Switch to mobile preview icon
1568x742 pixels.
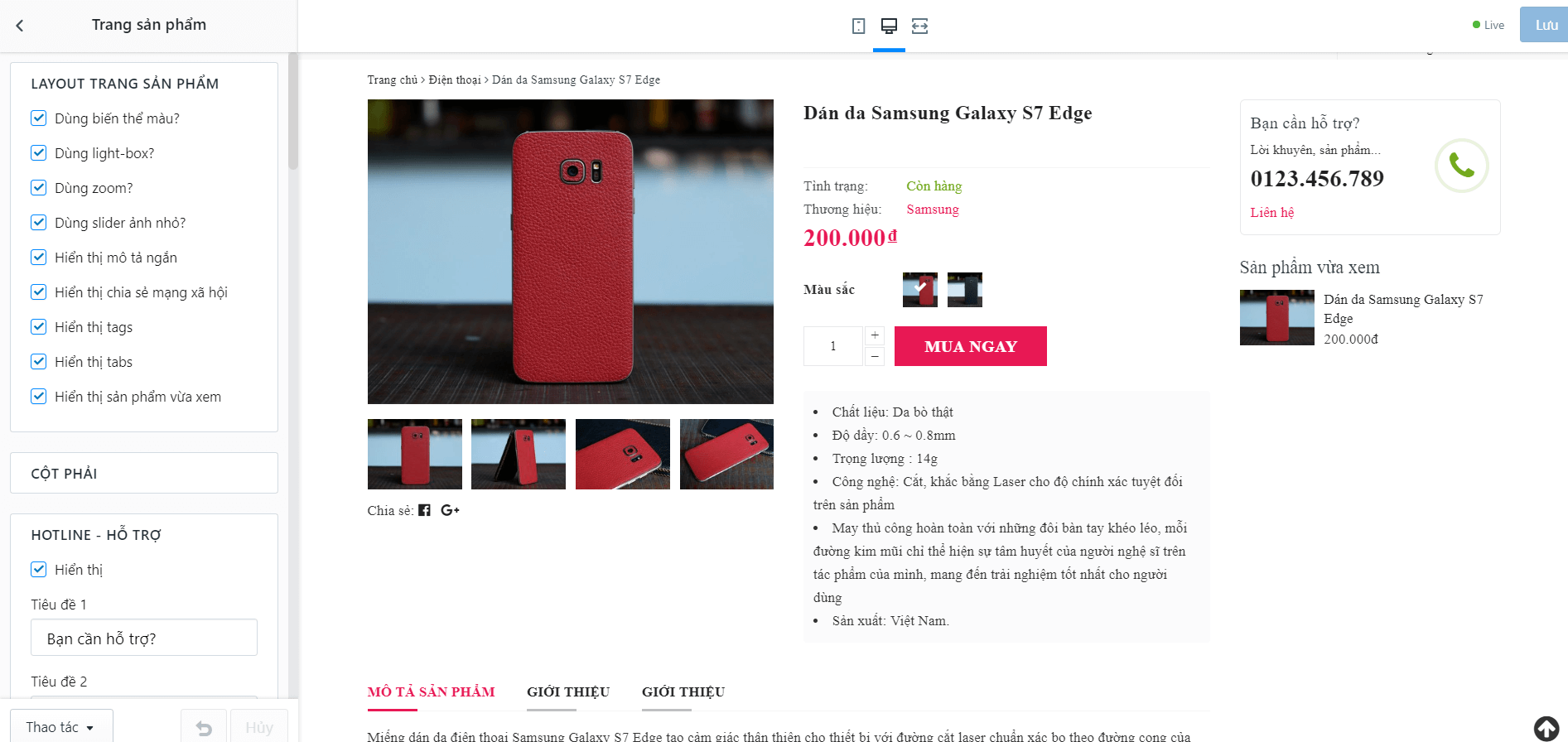tap(858, 26)
